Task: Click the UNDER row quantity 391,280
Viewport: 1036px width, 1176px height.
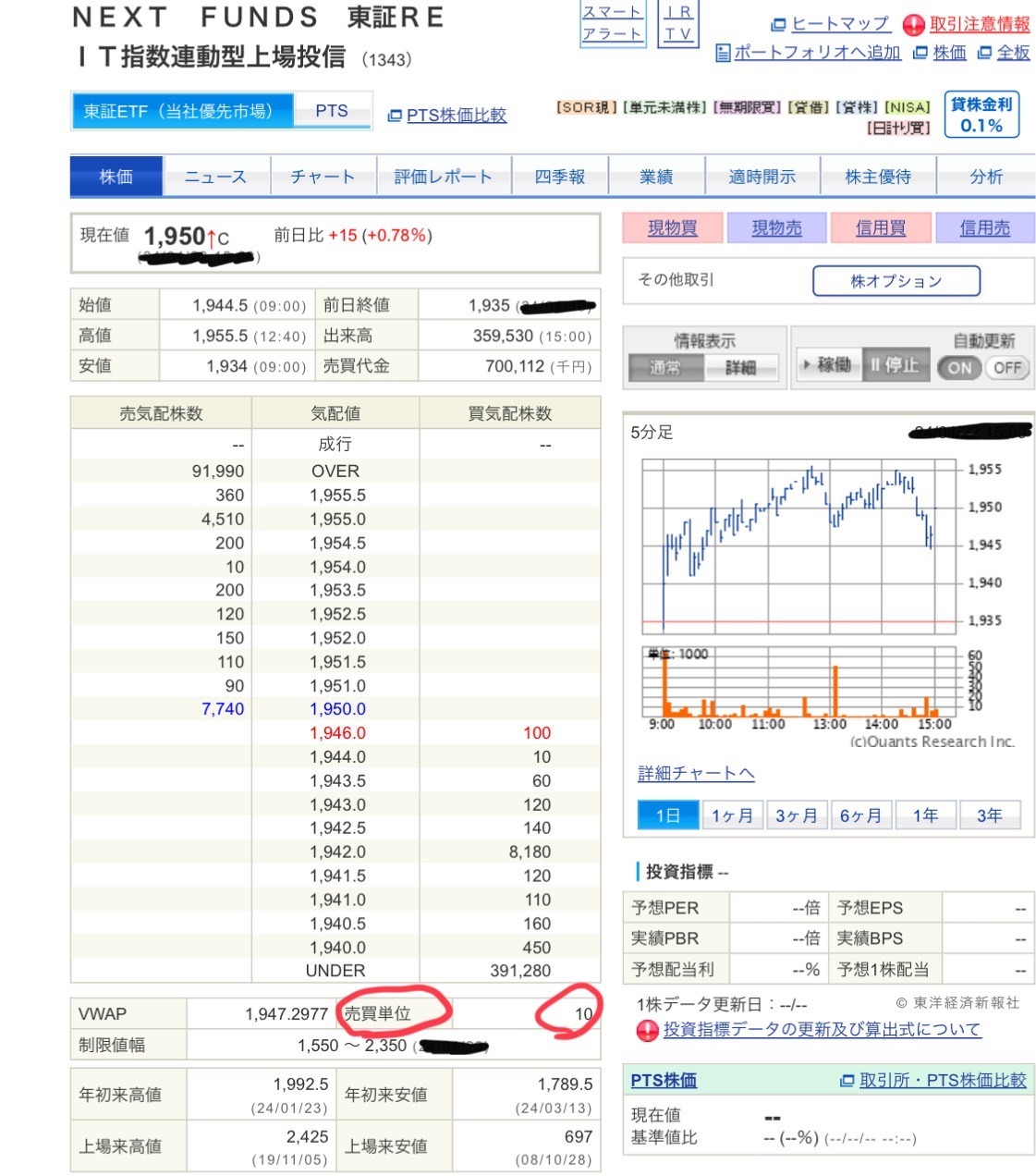Action: pyautogui.click(x=520, y=971)
